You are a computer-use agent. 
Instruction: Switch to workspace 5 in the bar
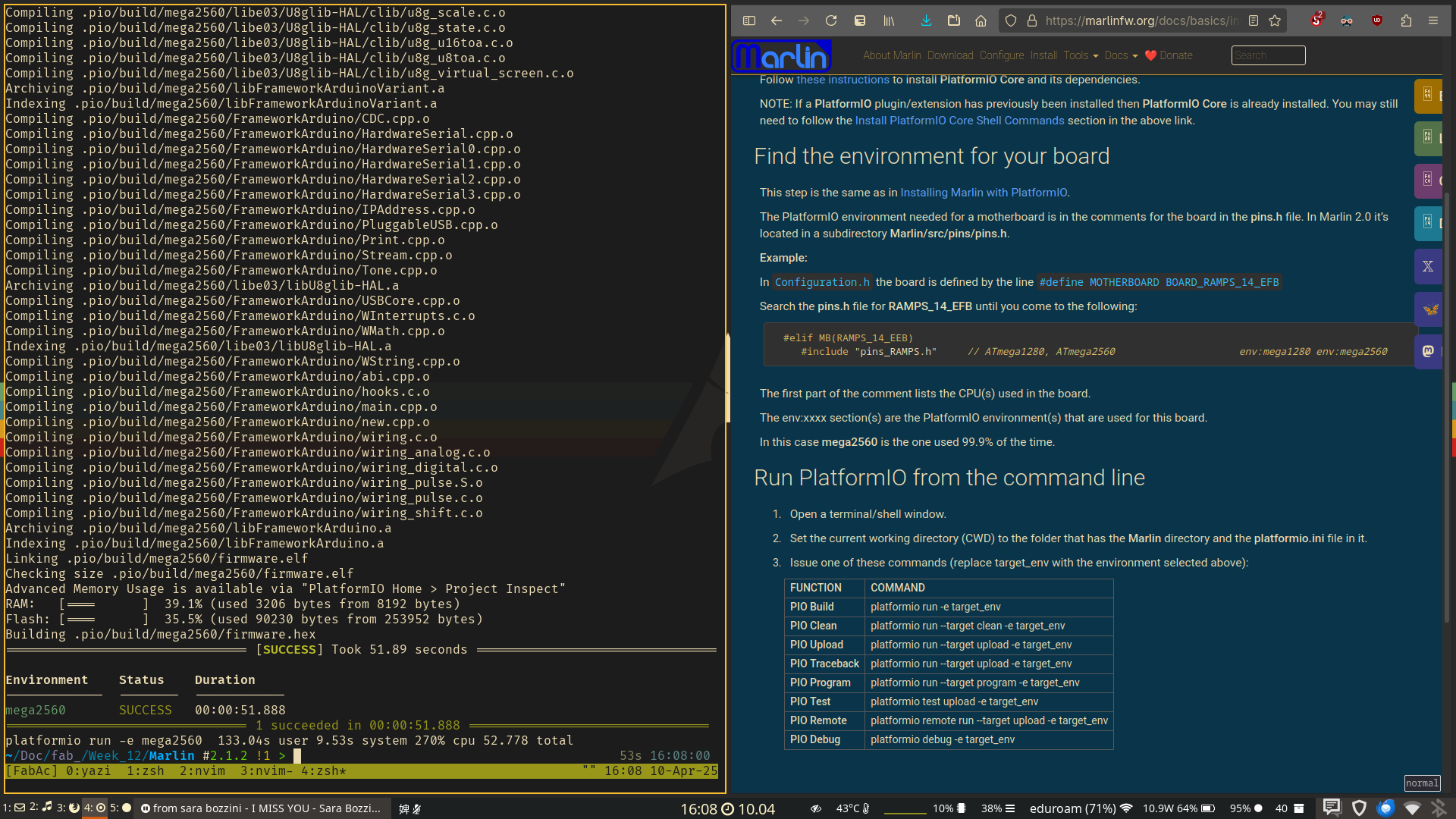121,808
